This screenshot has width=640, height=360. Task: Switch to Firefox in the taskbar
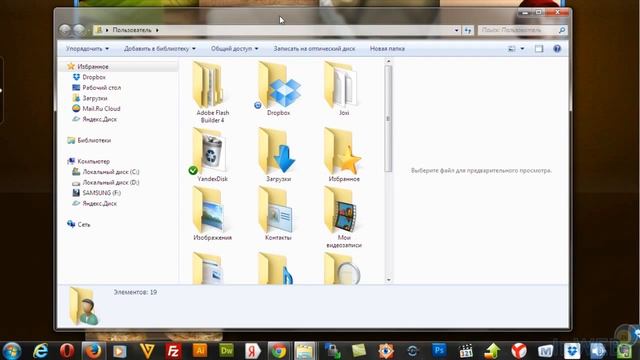click(x=93, y=351)
